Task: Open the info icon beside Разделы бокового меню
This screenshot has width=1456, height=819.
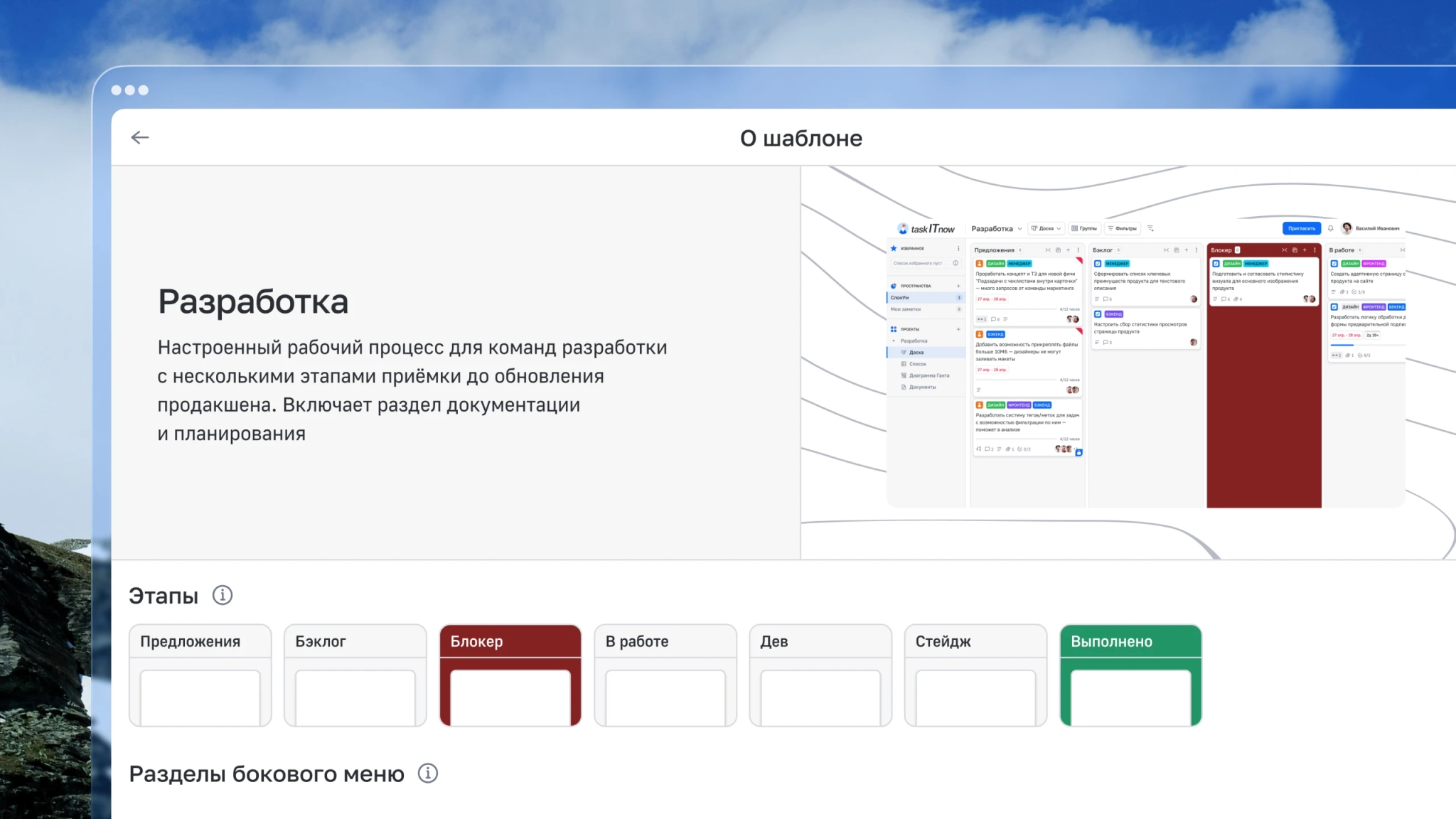Action: pyautogui.click(x=428, y=773)
